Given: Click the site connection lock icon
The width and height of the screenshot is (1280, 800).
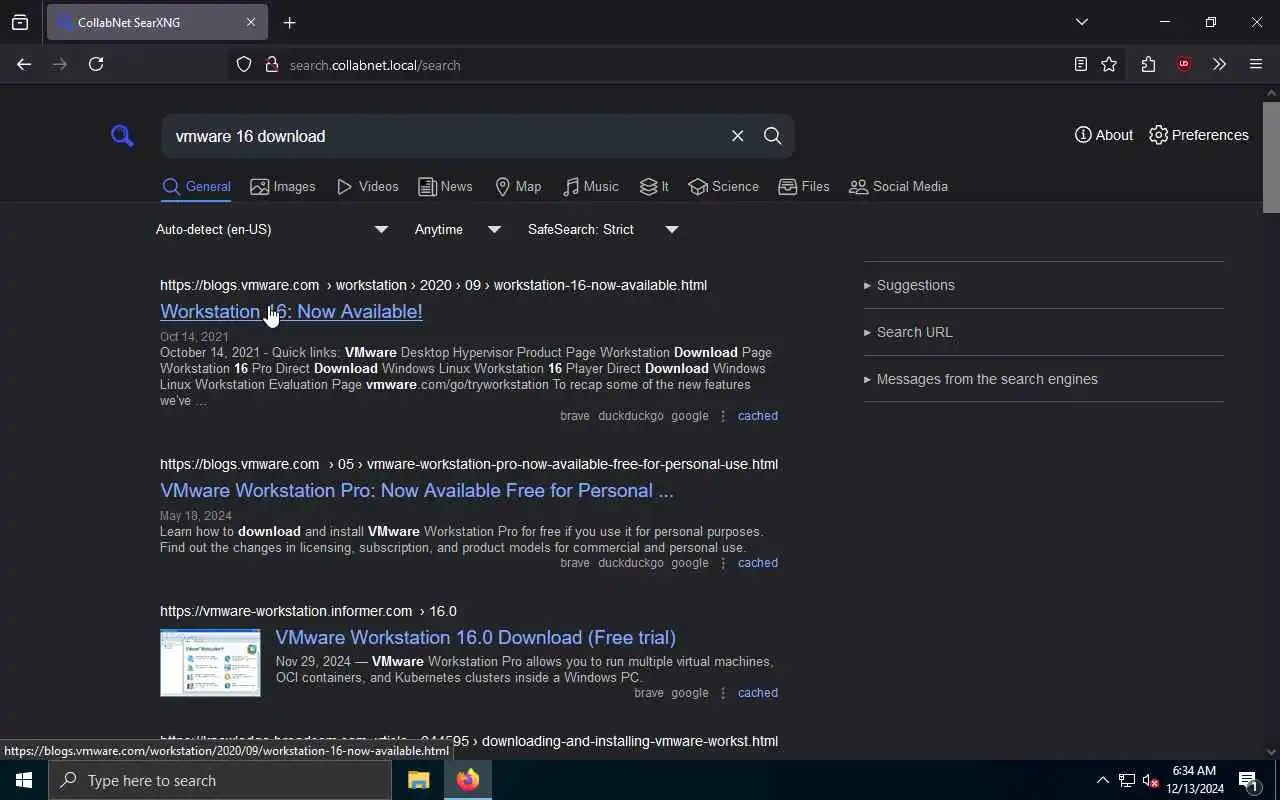Looking at the screenshot, I should (271, 65).
